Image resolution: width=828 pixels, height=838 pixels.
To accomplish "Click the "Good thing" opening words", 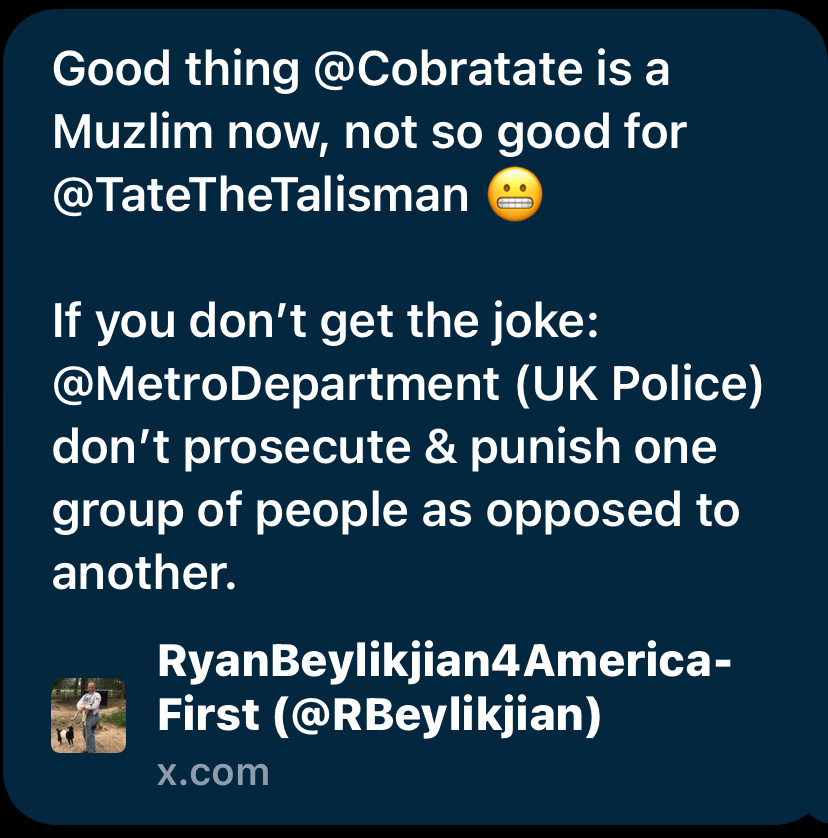I will coord(175,70).
